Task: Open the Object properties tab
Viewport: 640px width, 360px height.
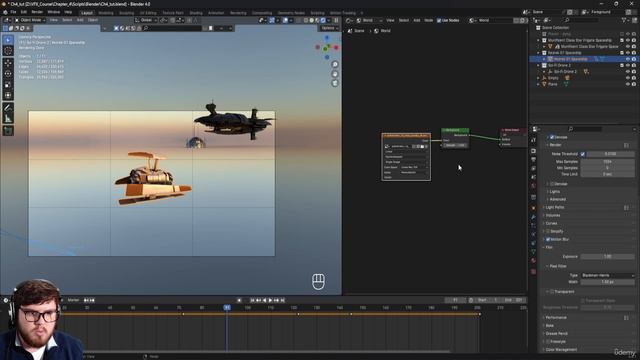Action: (533, 208)
